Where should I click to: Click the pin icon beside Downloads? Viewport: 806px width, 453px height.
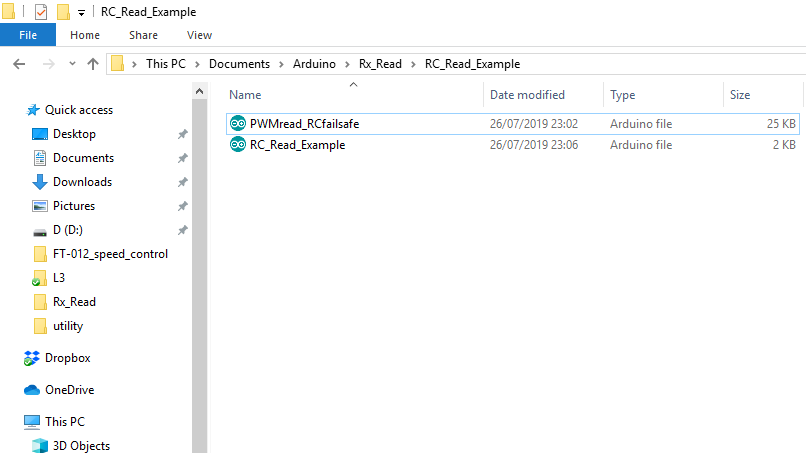coord(182,182)
